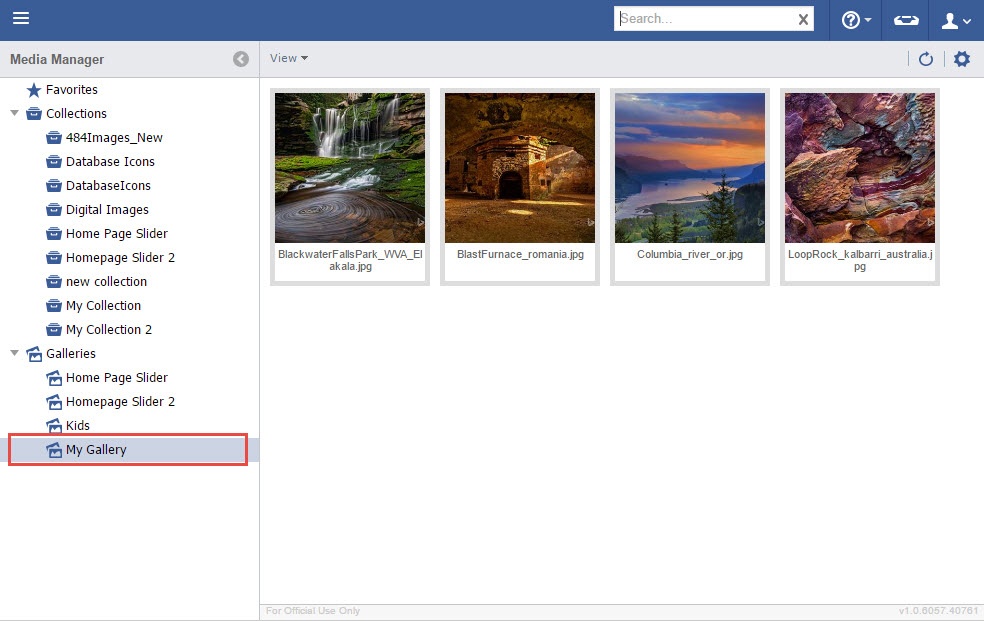Open the help dropdown icon

[855, 20]
